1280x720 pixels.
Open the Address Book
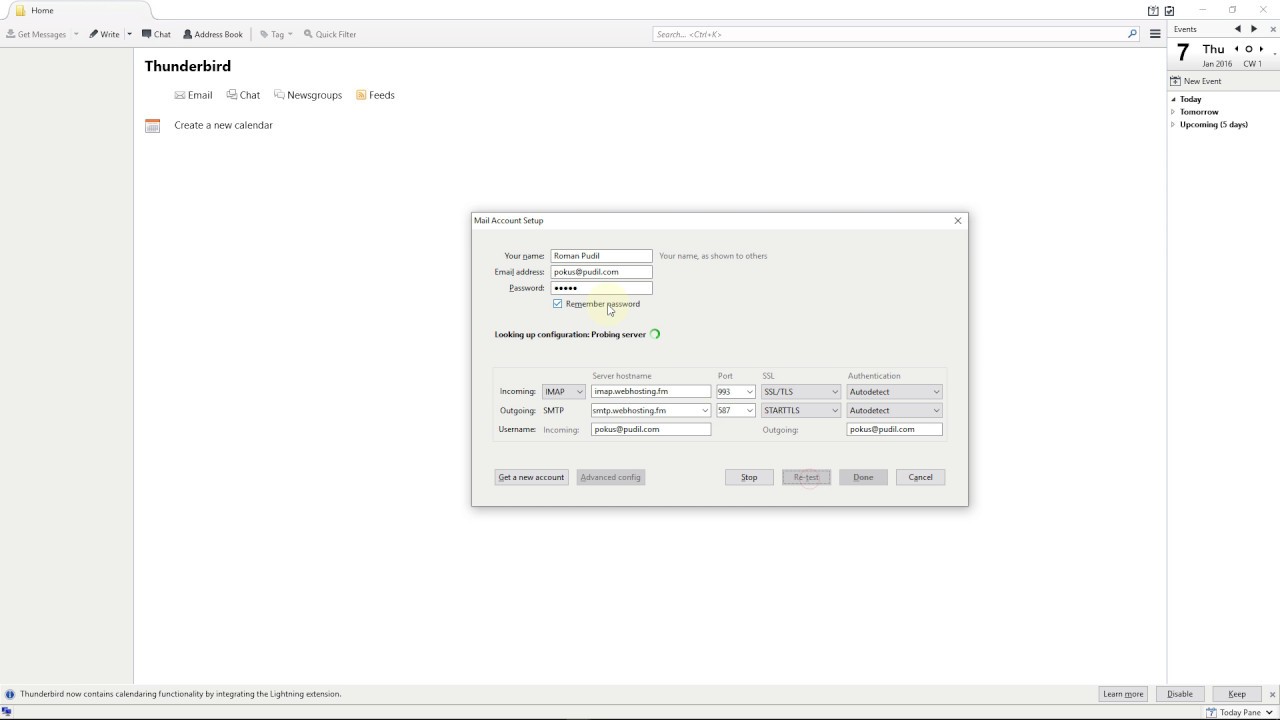point(213,34)
